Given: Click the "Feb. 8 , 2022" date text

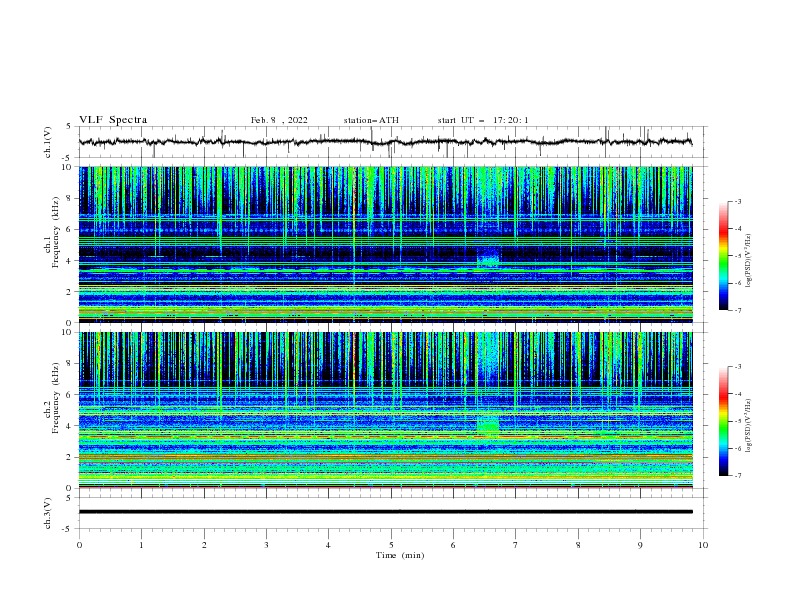Looking at the screenshot, I should click(279, 120).
